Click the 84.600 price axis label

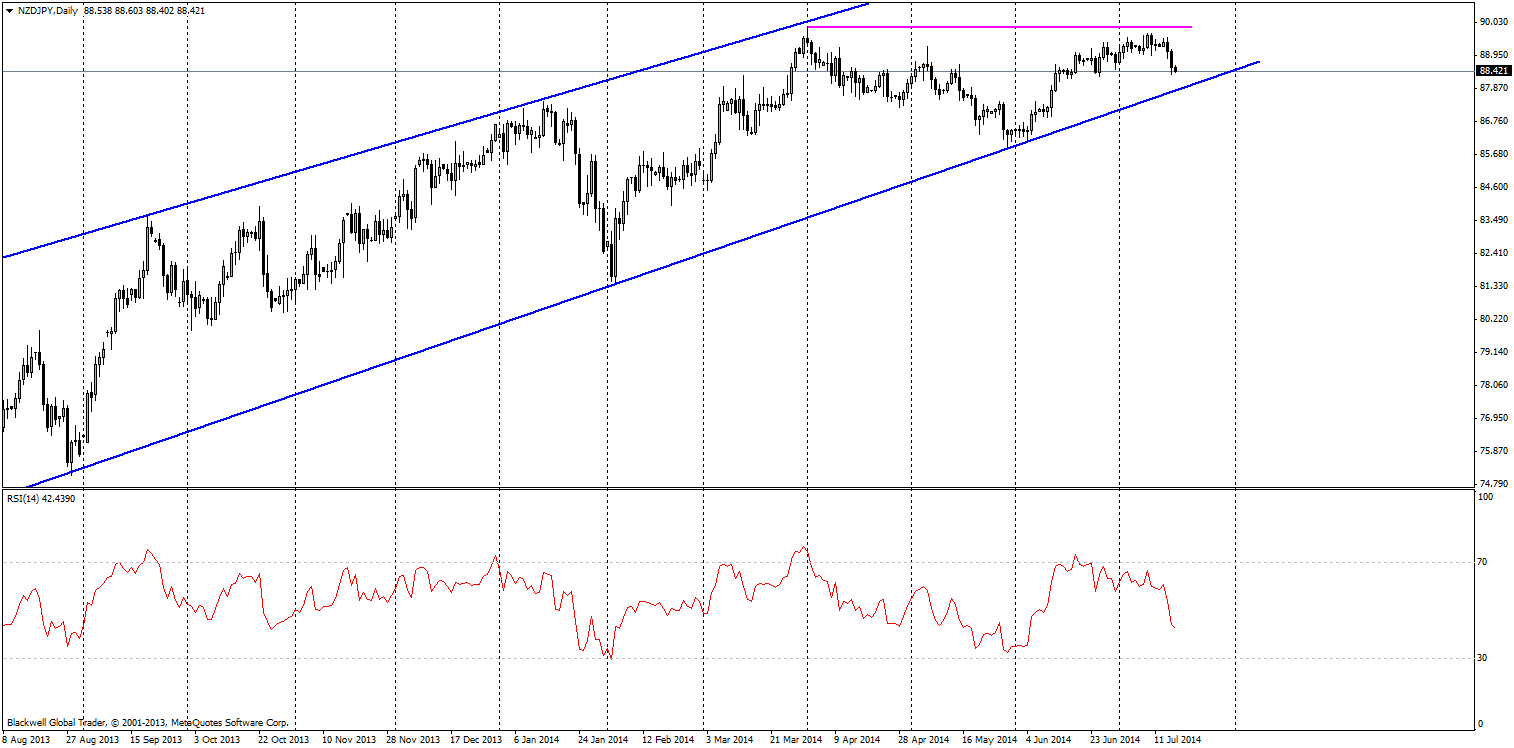tap(1493, 187)
